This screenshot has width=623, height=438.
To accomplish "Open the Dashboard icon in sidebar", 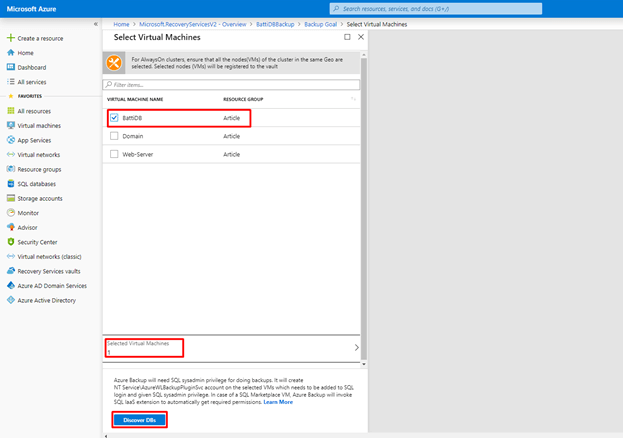I will [11, 67].
